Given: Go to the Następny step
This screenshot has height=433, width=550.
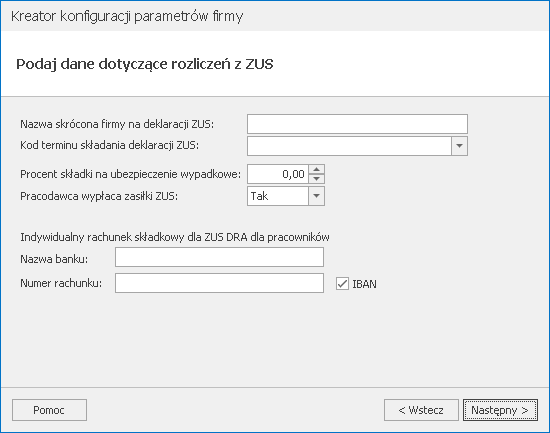Looking at the screenshot, I should pyautogui.click(x=500, y=410).
